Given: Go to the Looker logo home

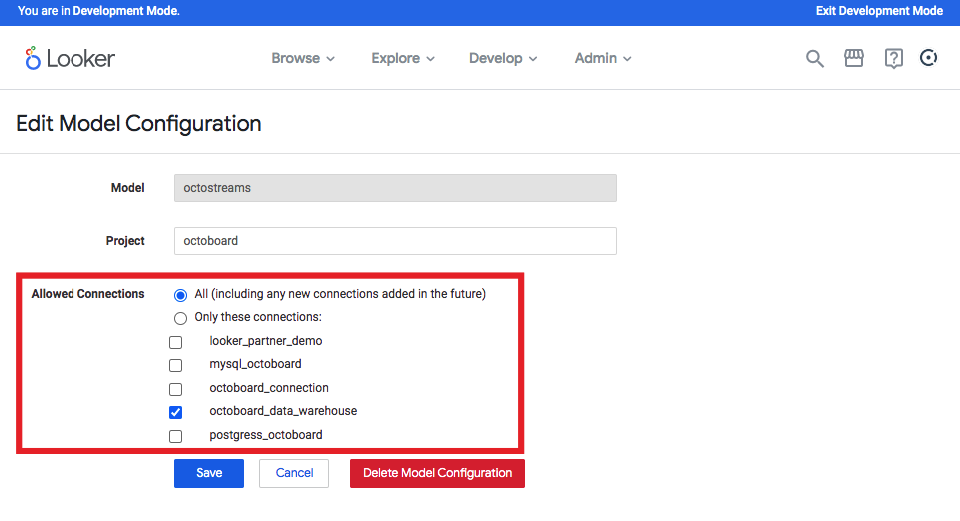Looking at the screenshot, I should point(70,59).
